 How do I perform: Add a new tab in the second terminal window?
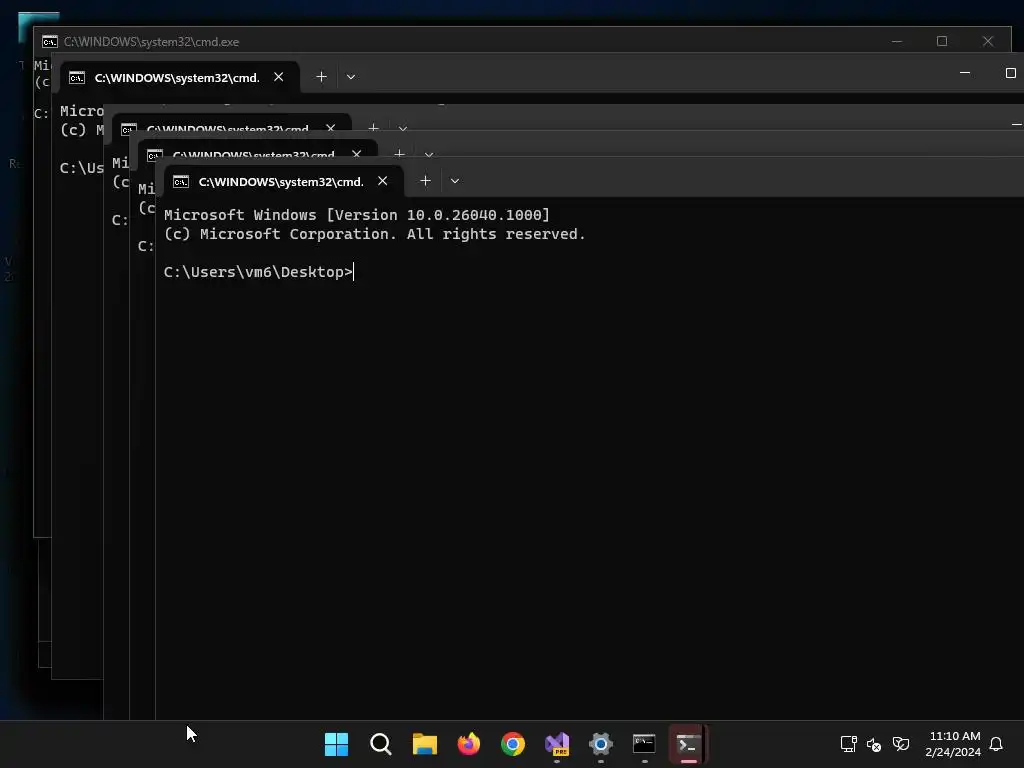(321, 77)
